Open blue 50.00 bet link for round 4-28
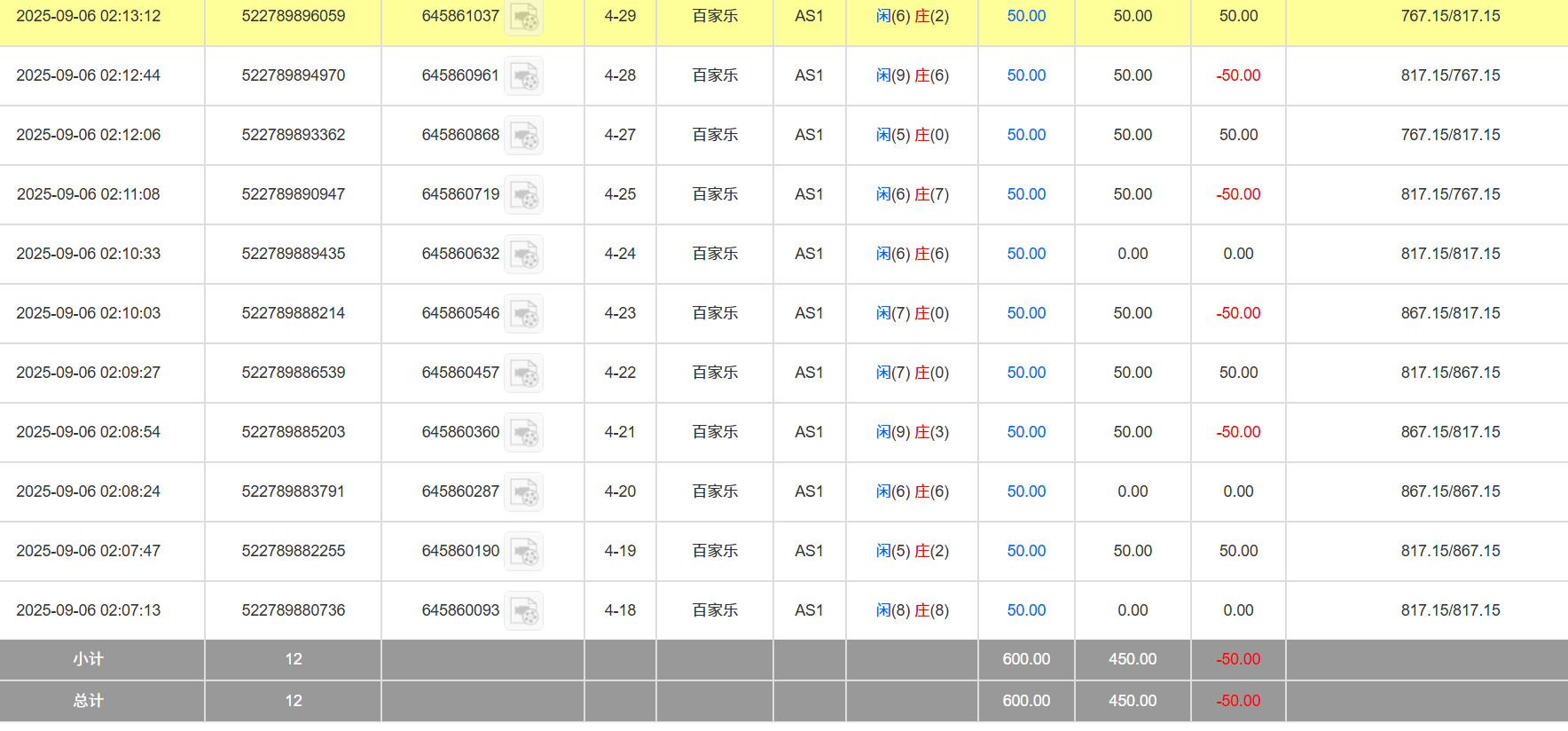Image resolution: width=1568 pixels, height=731 pixels. [1026, 75]
